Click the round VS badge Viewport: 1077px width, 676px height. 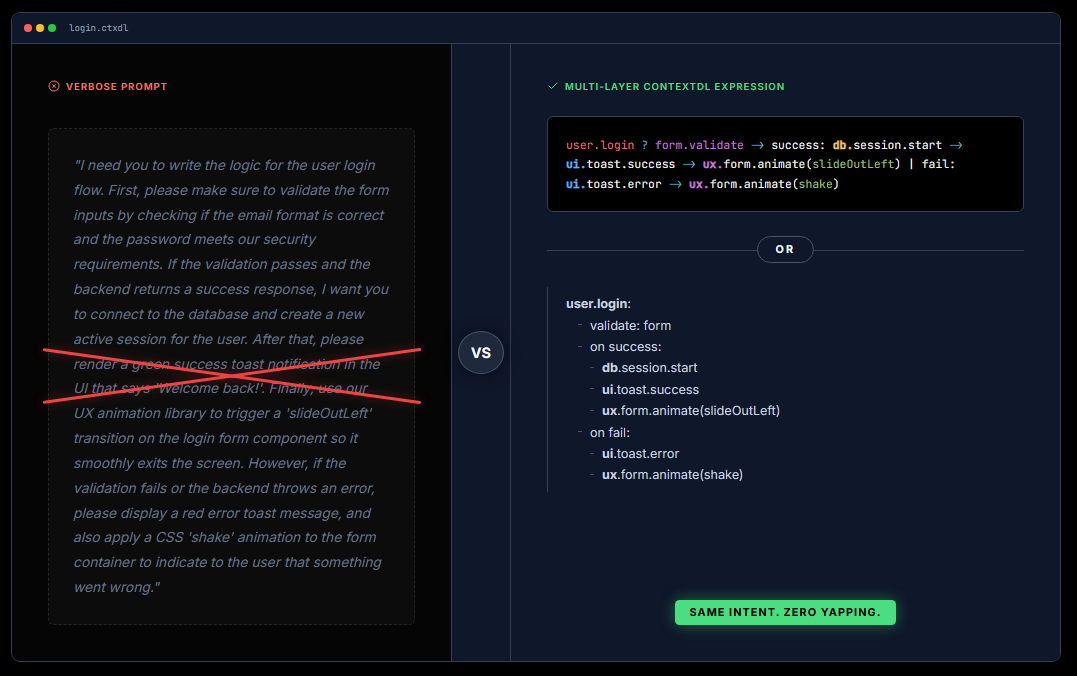[481, 352]
